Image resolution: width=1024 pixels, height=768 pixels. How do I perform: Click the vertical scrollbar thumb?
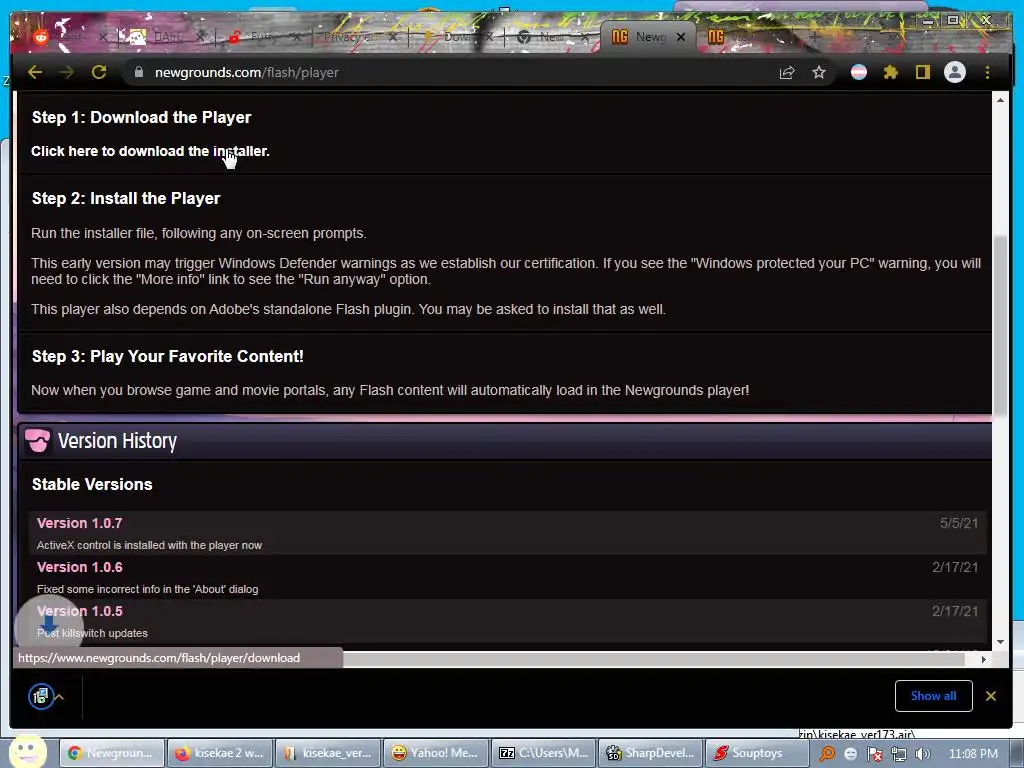click(1000, 323)
